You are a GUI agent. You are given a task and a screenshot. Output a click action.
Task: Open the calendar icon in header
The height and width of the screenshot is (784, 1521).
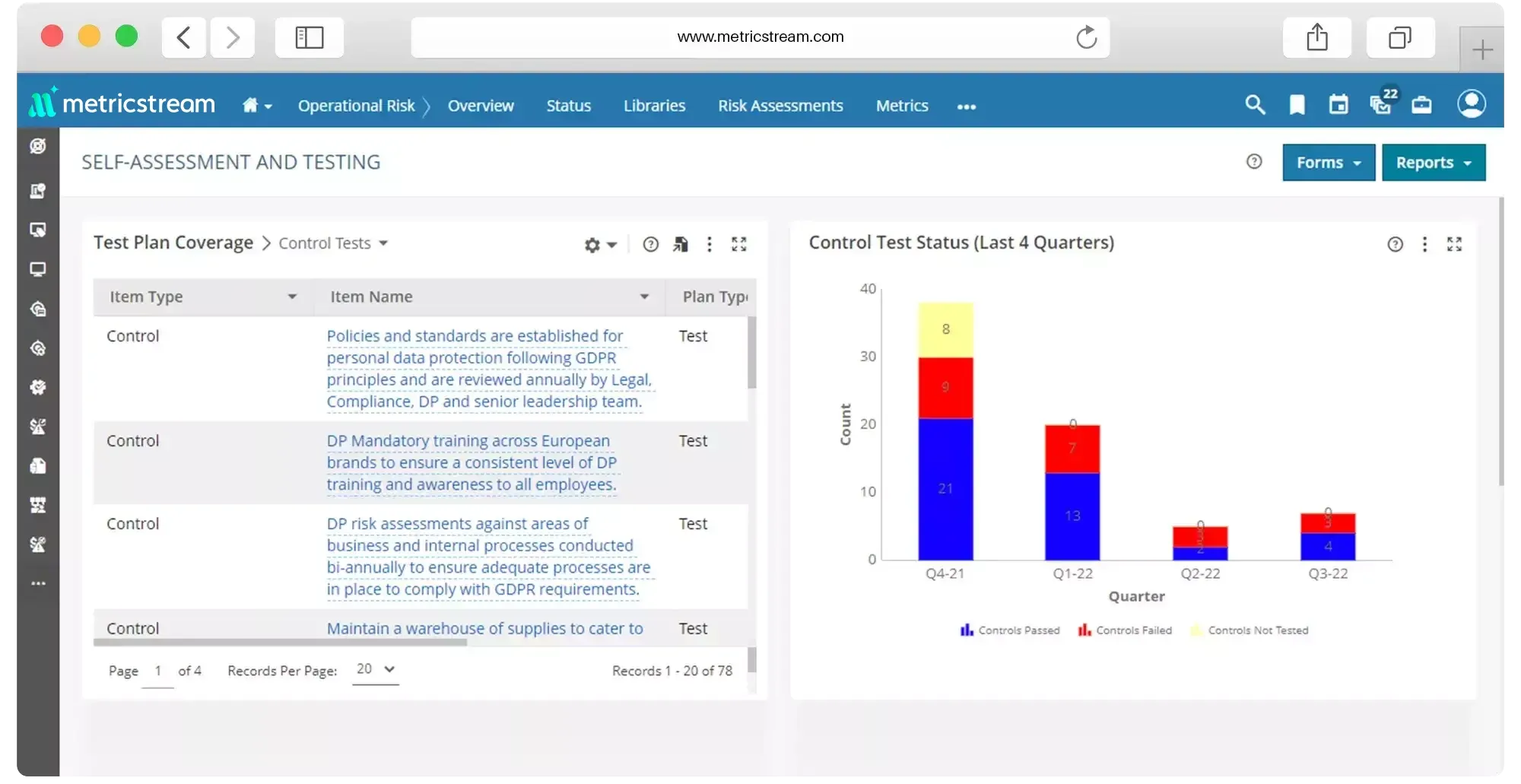(1338, 104)
